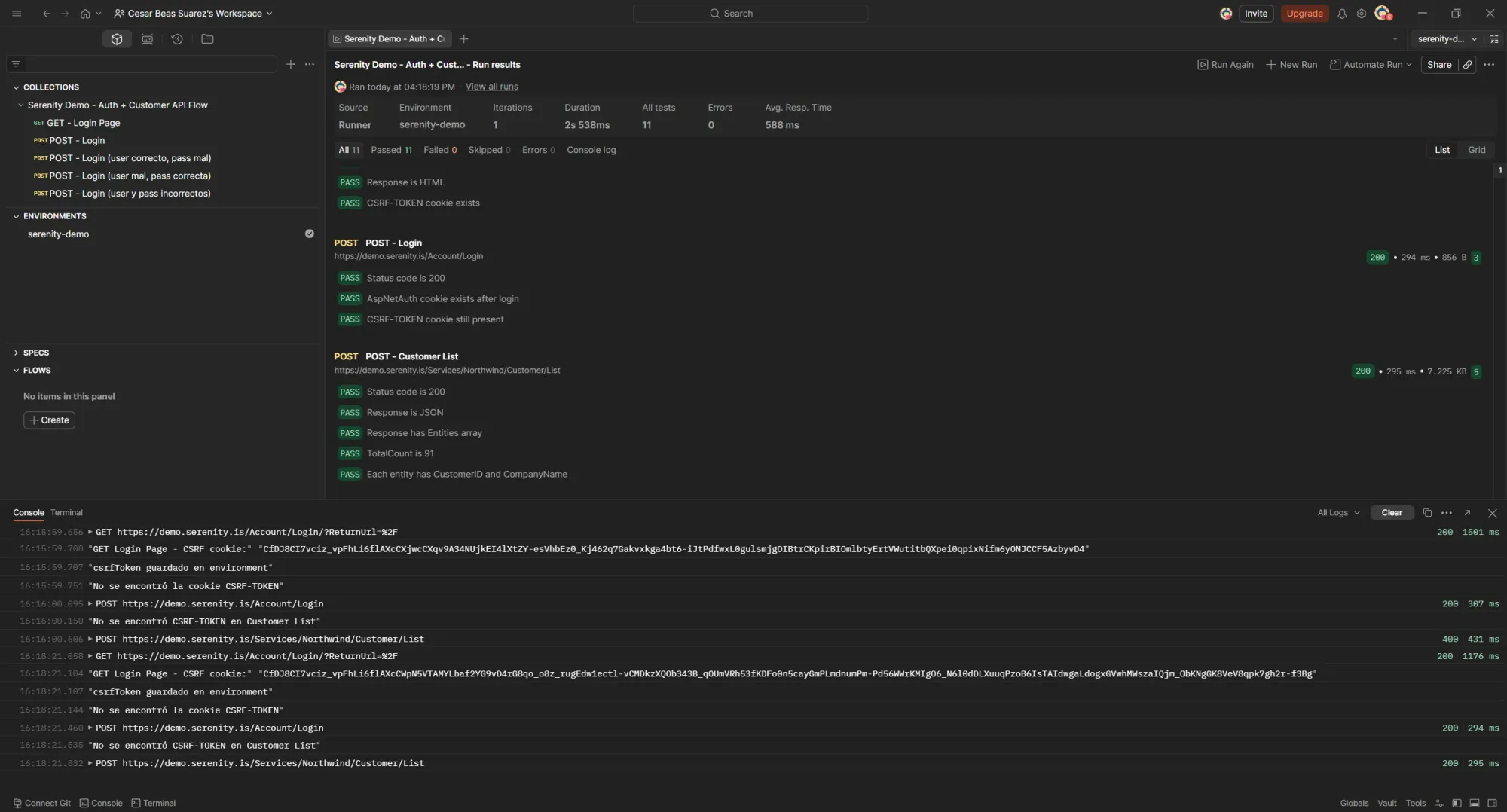Open the History icon in sidebar
Screen dimensions: 1507x812
pos(177,39)
